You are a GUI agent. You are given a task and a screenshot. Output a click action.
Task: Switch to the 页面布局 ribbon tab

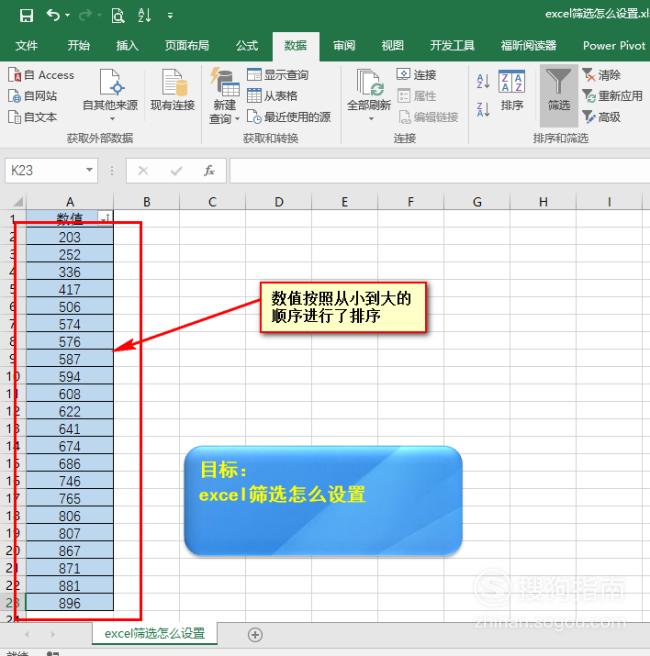[x=187, y=45]
